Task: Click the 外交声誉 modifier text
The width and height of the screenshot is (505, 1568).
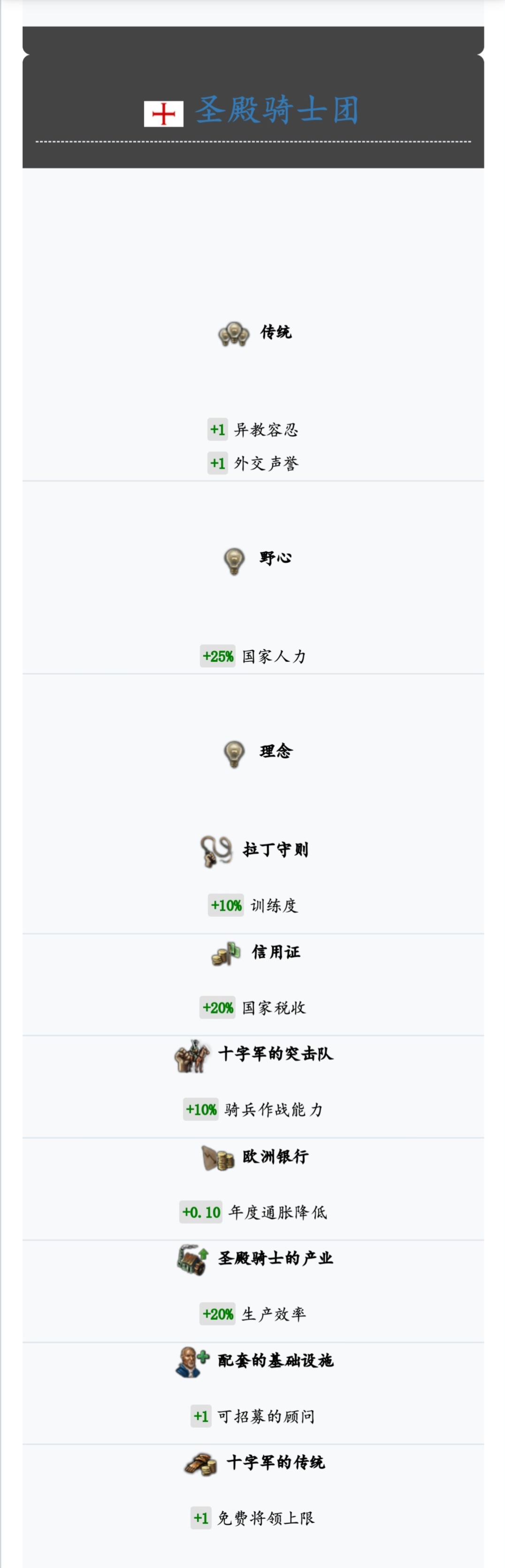Action: (x=267, y=463)
